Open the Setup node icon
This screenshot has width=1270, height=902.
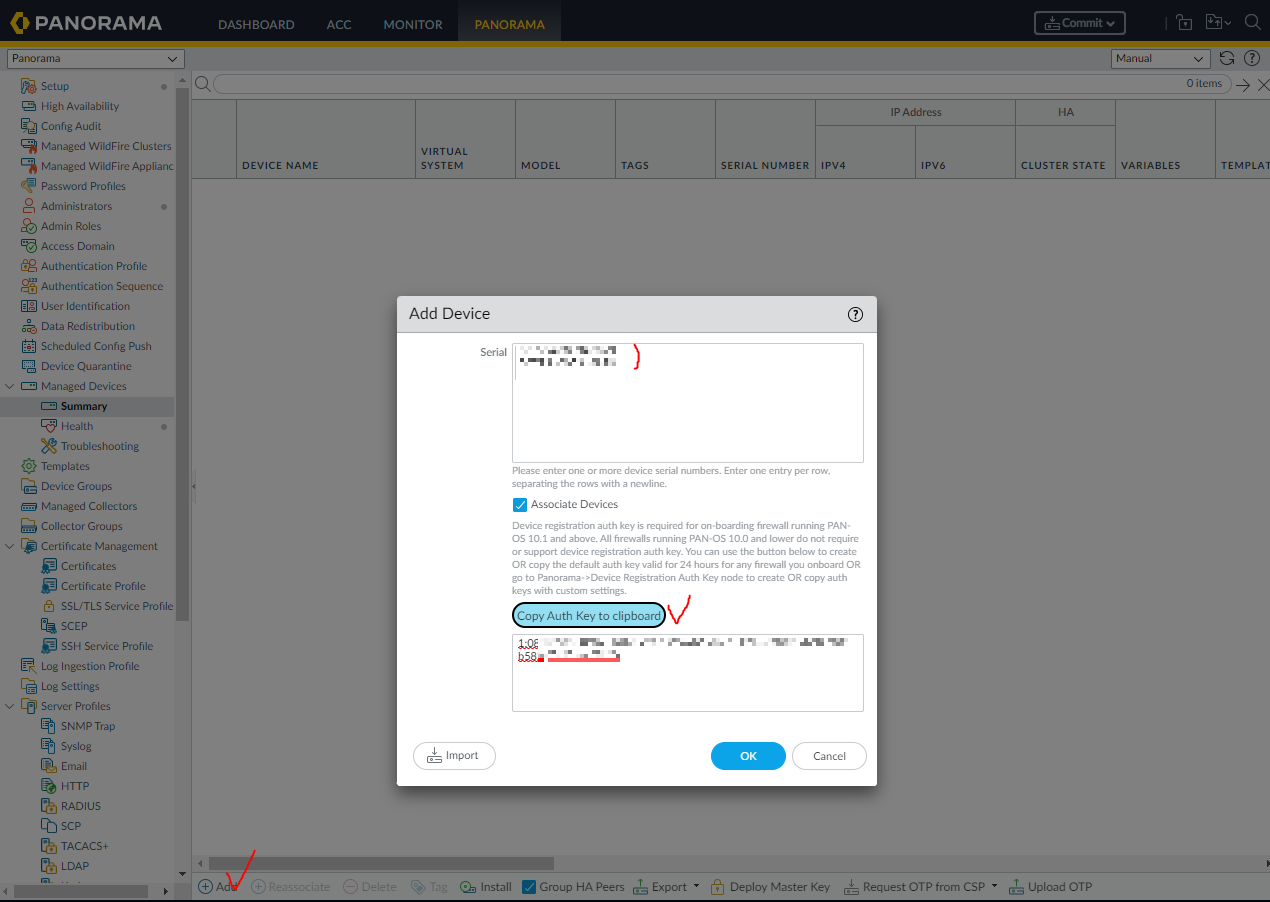coord(29,86)
